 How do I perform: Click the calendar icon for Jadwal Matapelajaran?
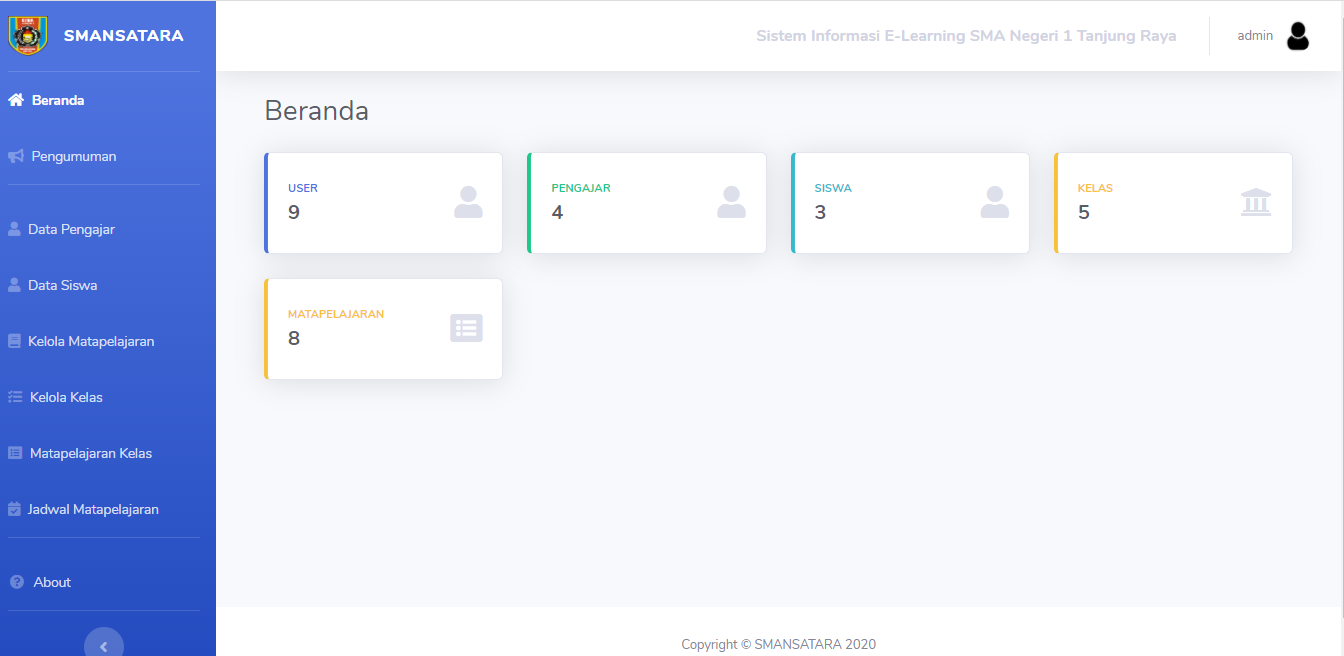[x=14, y=509]
